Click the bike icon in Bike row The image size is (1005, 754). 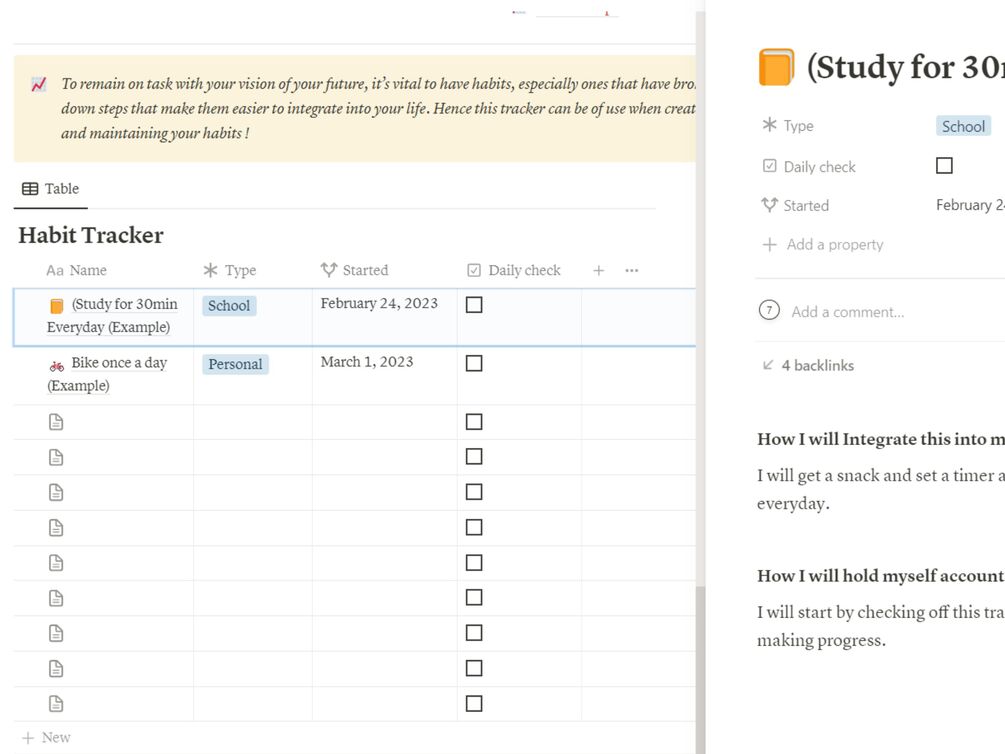point(57,365)
